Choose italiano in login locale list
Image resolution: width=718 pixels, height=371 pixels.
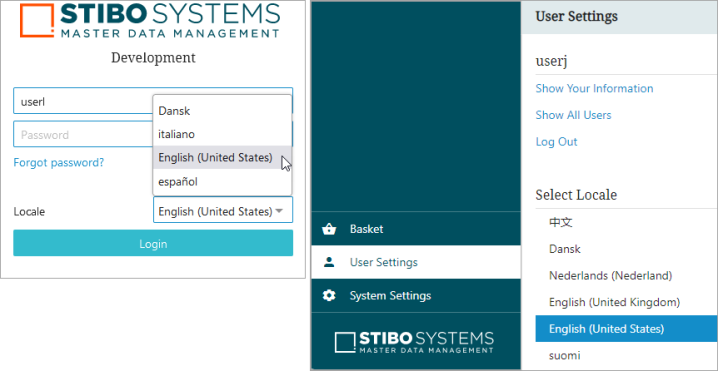(223, 134)
